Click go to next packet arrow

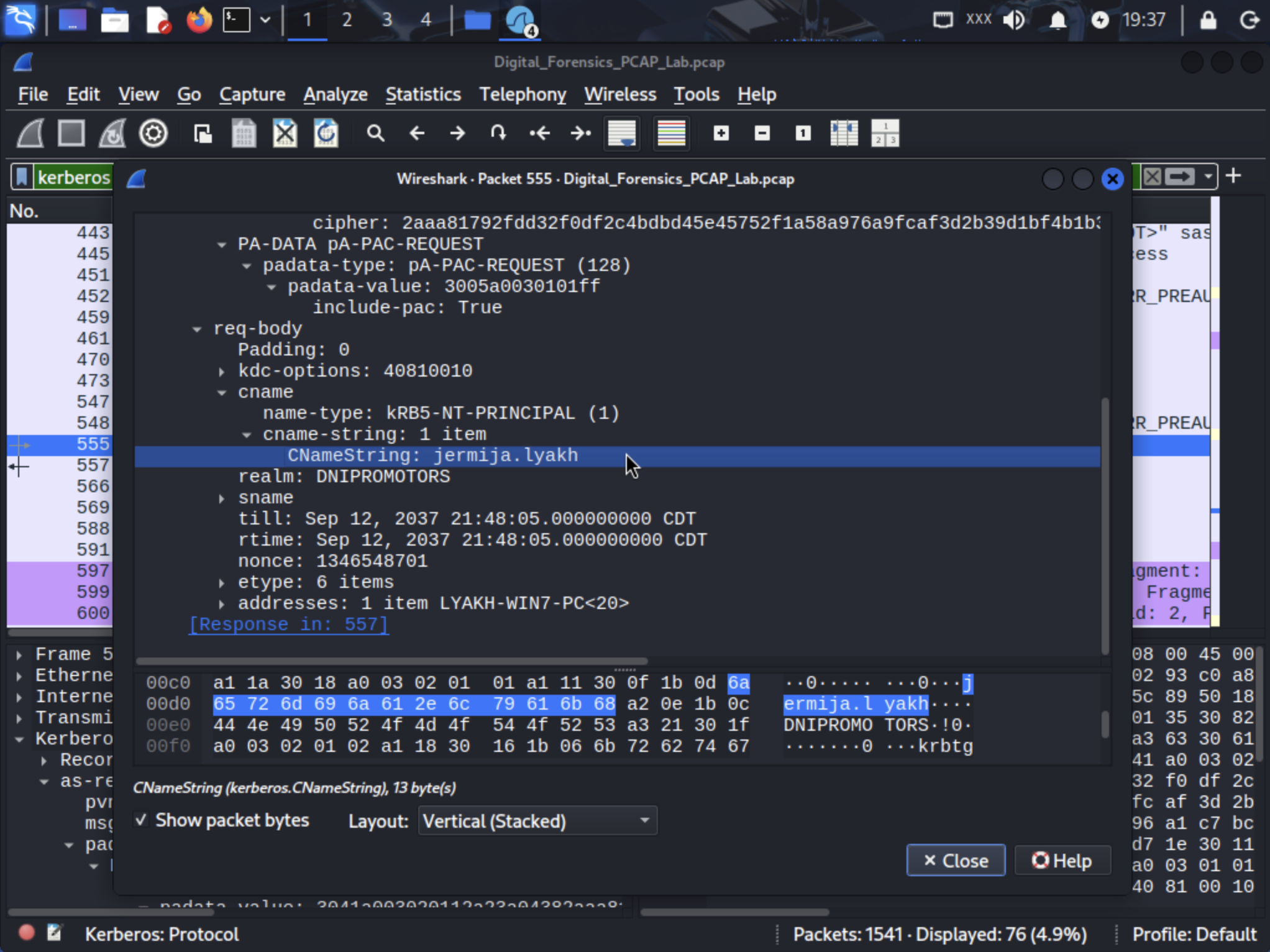click(457, 133)
